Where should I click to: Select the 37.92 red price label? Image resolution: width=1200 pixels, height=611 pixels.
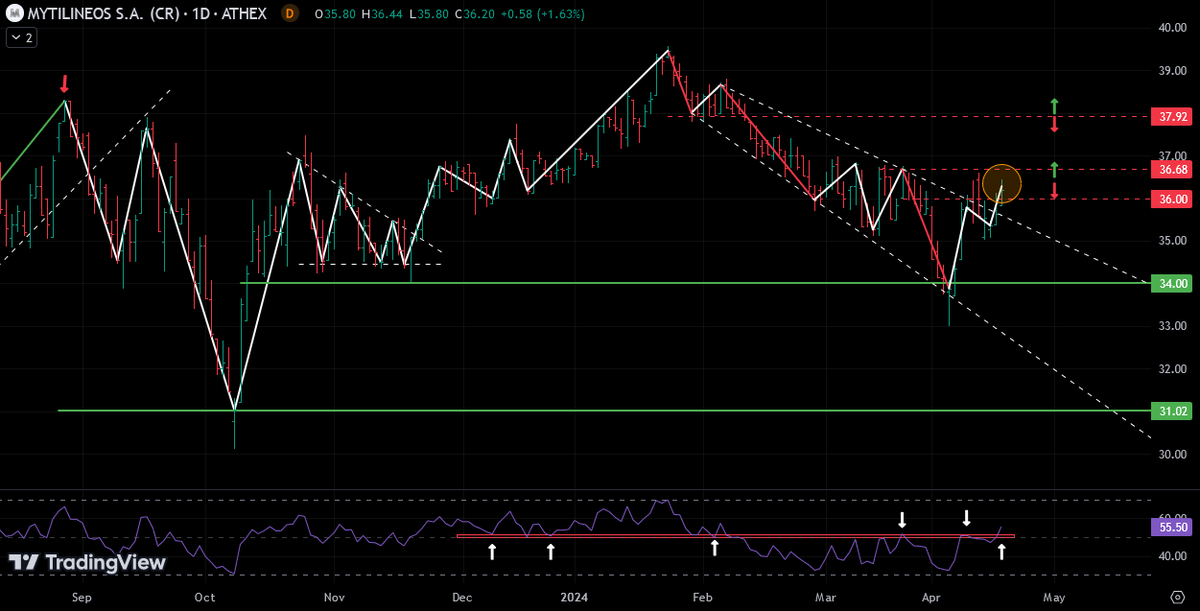[x=1169, y=116]
